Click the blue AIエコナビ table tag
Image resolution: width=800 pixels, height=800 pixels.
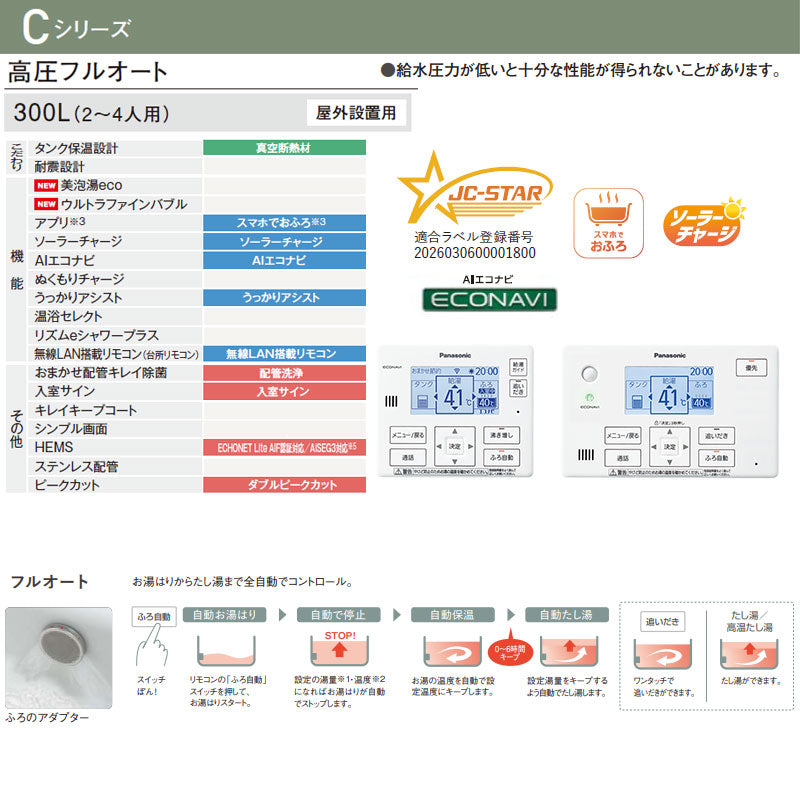(x=284, y=260)
